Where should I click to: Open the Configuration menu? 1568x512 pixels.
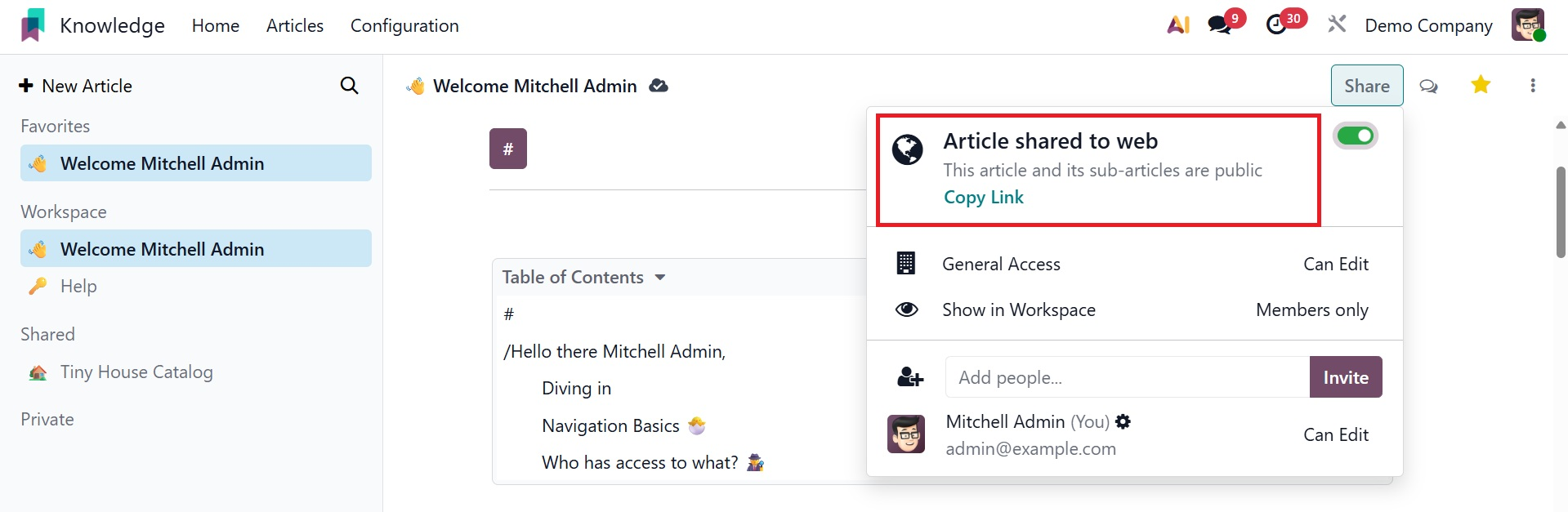pos(404,26)
